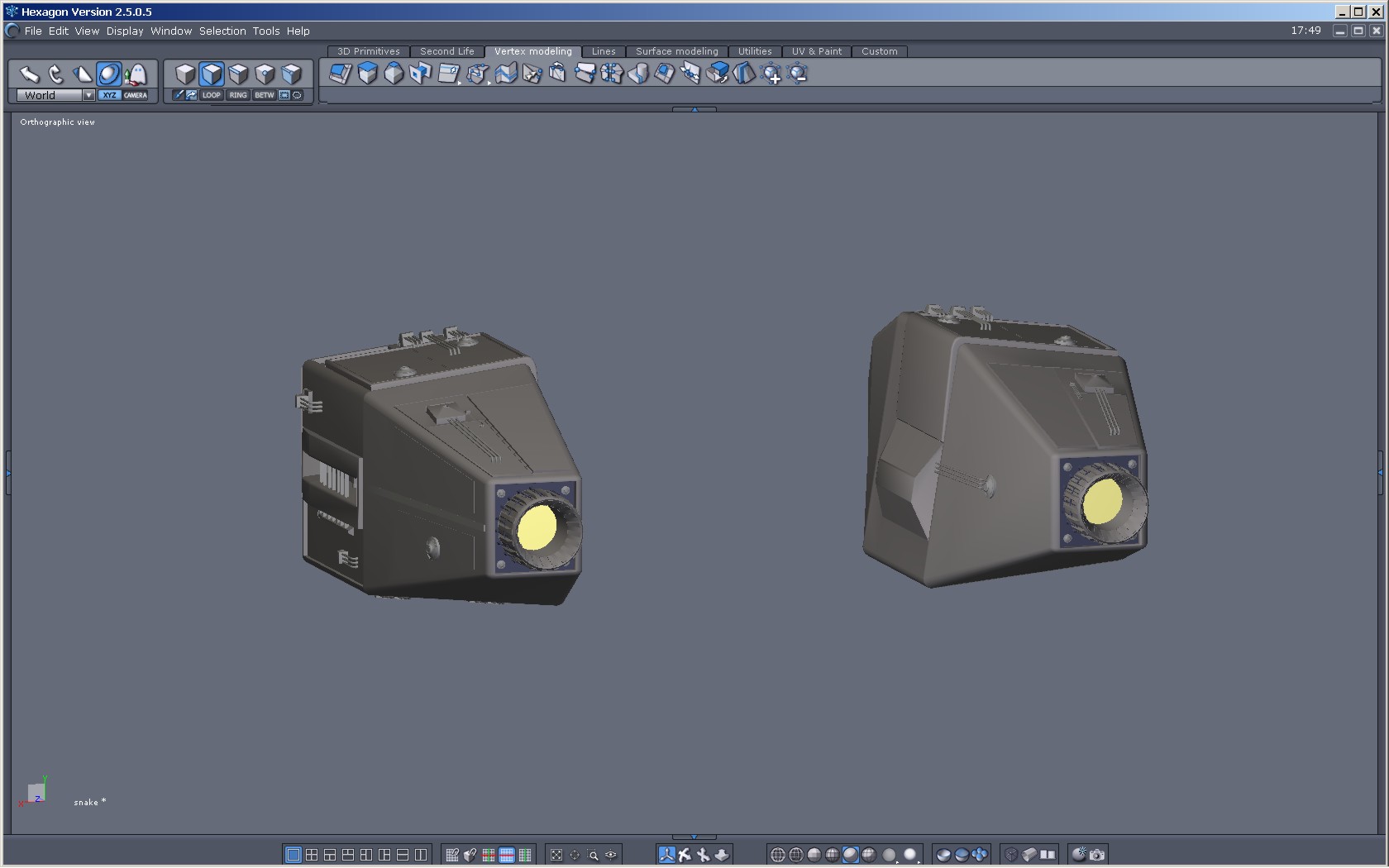Click the magnifier zoom icon in bottom bar
This screenshot has height=868, width=1389.
tap(593, 855)
